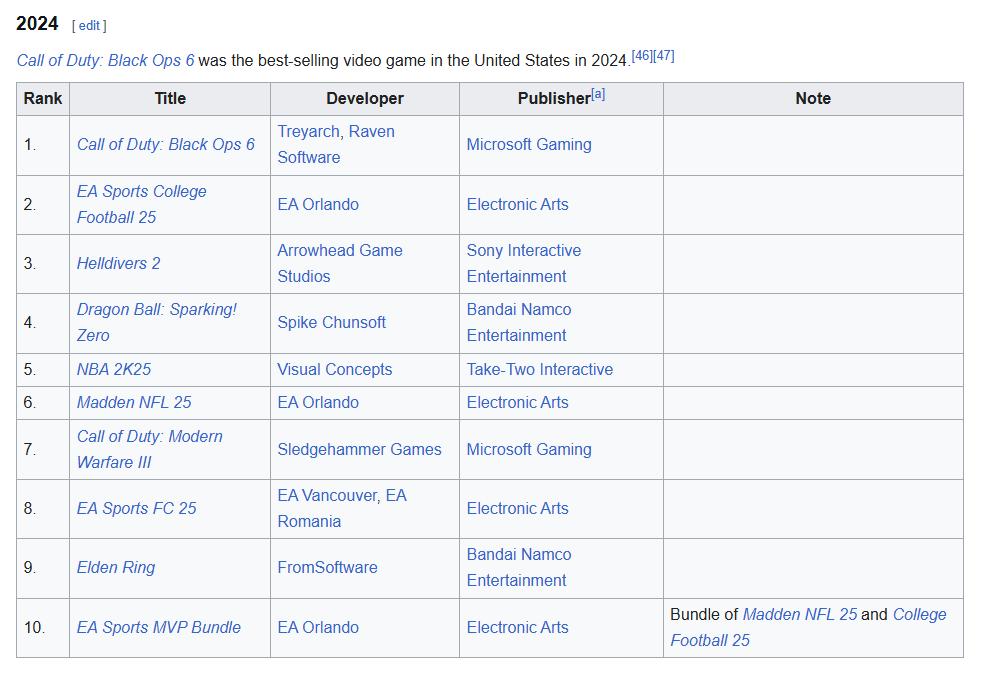Open Microsoft Gaming publisher link in rank 7 row
The height and width of the screenshot is (676, 988).
[529, 450]
